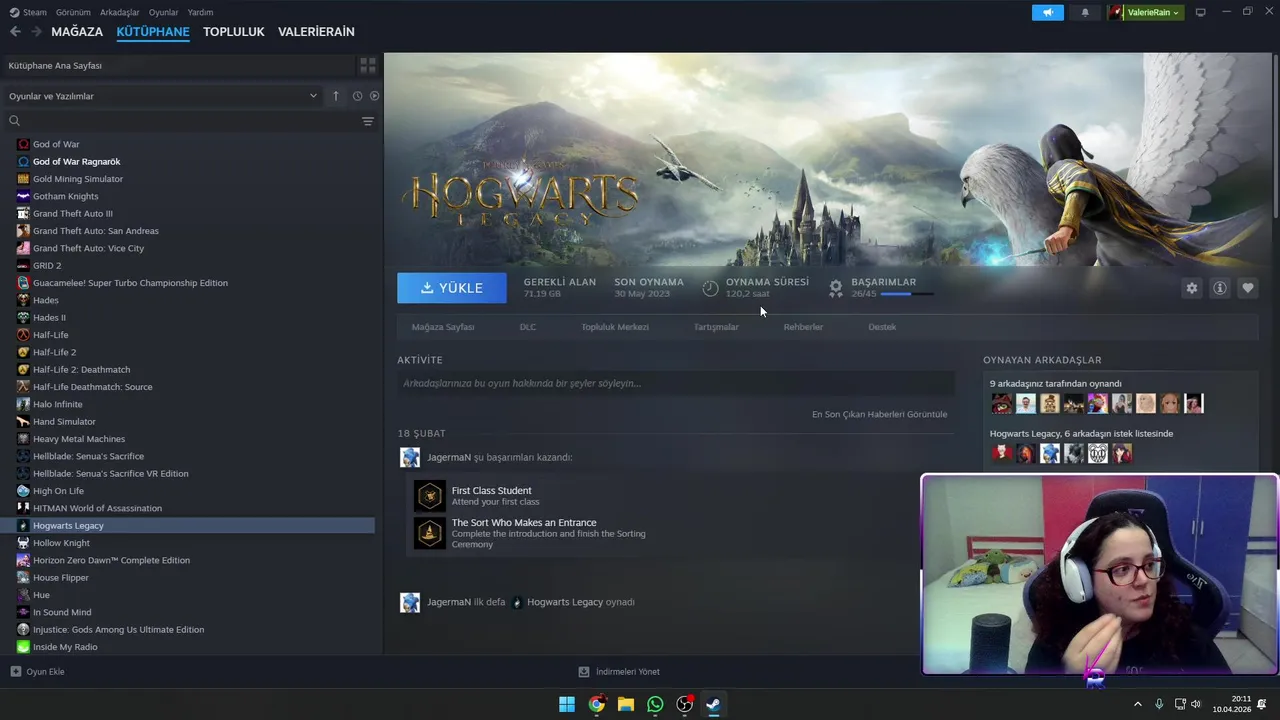Viewport: 1280px width, 720px height.
Task: Toggle the library grid view icon
Action: [368, 65]
